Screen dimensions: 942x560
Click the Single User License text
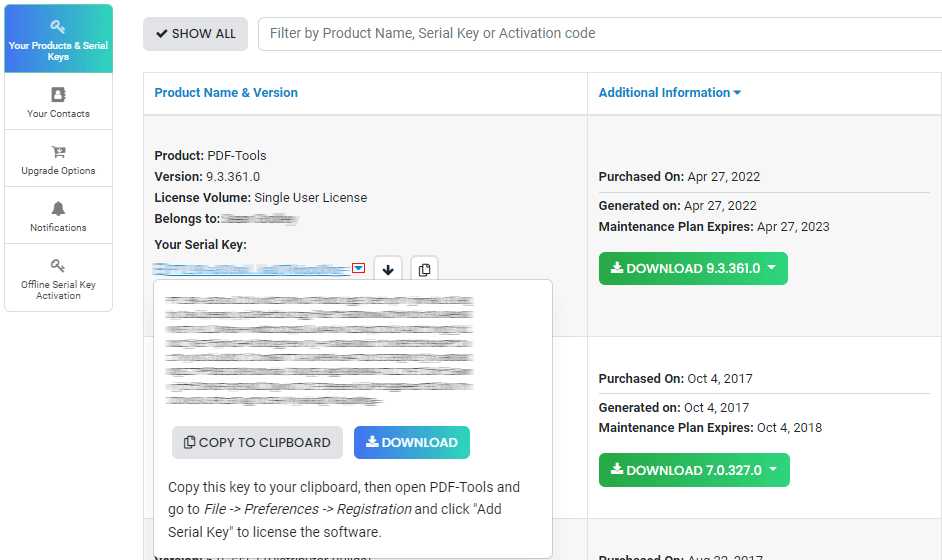click(311, 198)
